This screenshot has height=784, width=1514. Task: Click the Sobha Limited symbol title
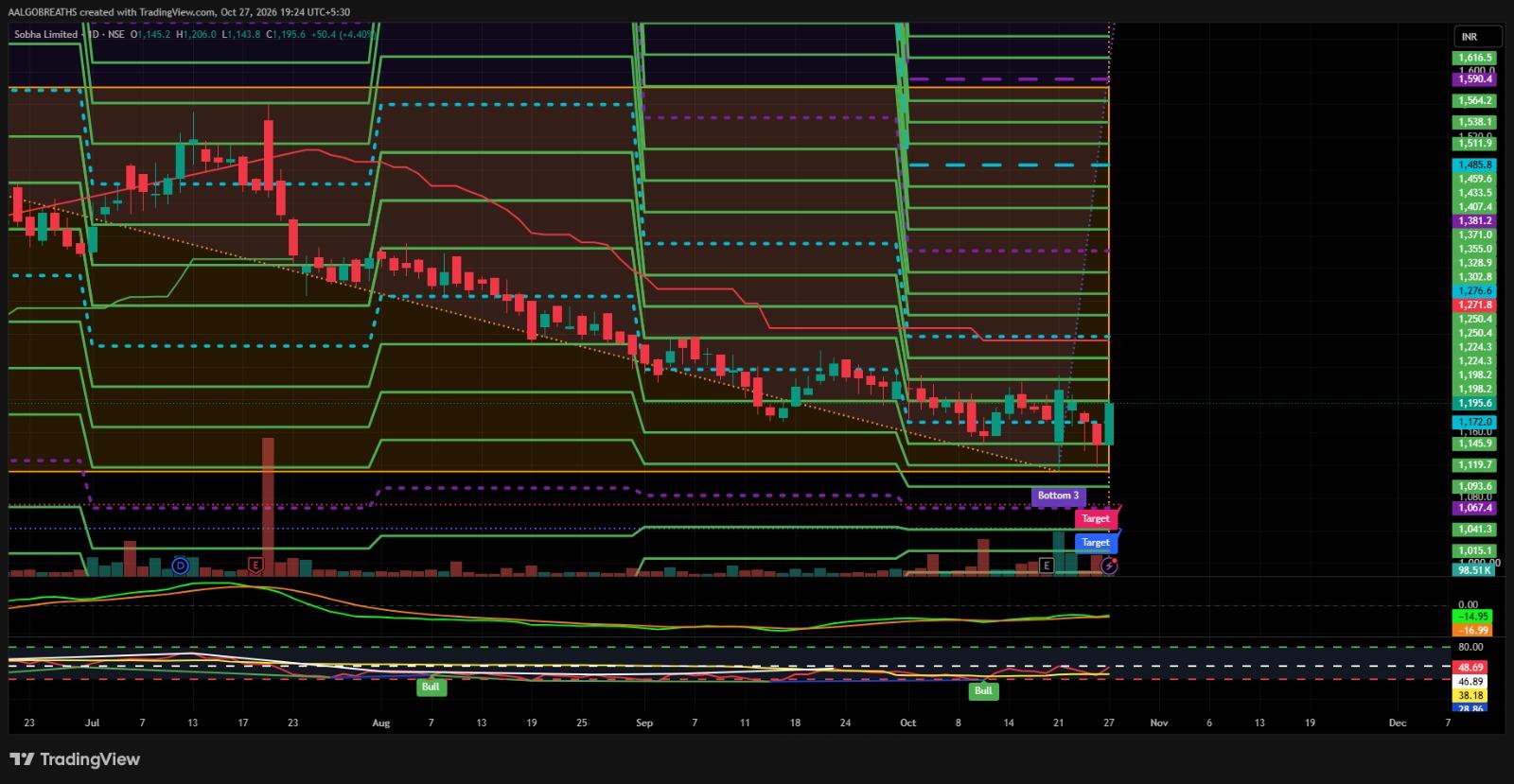click(x=46, y=34)
